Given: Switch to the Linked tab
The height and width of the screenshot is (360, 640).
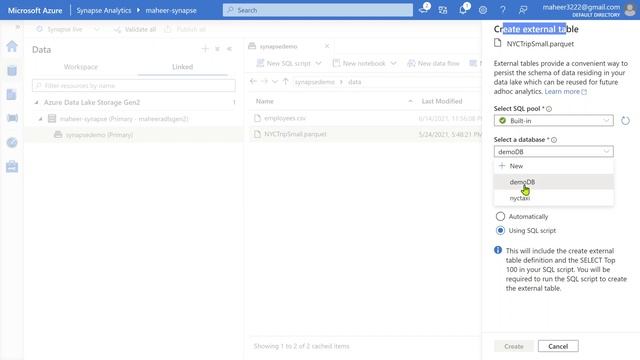Looking at the screenshot, I should pos(182,67).
